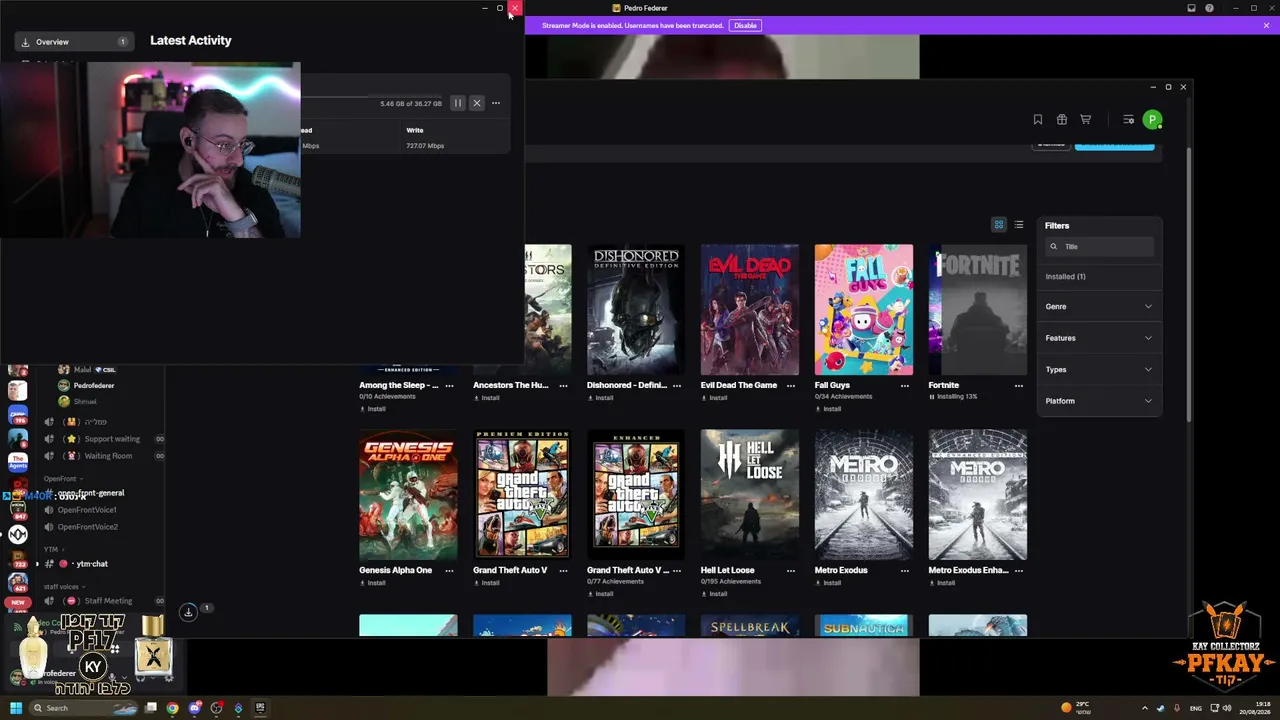Open the Hell Let Loose cover

point(750,495)
